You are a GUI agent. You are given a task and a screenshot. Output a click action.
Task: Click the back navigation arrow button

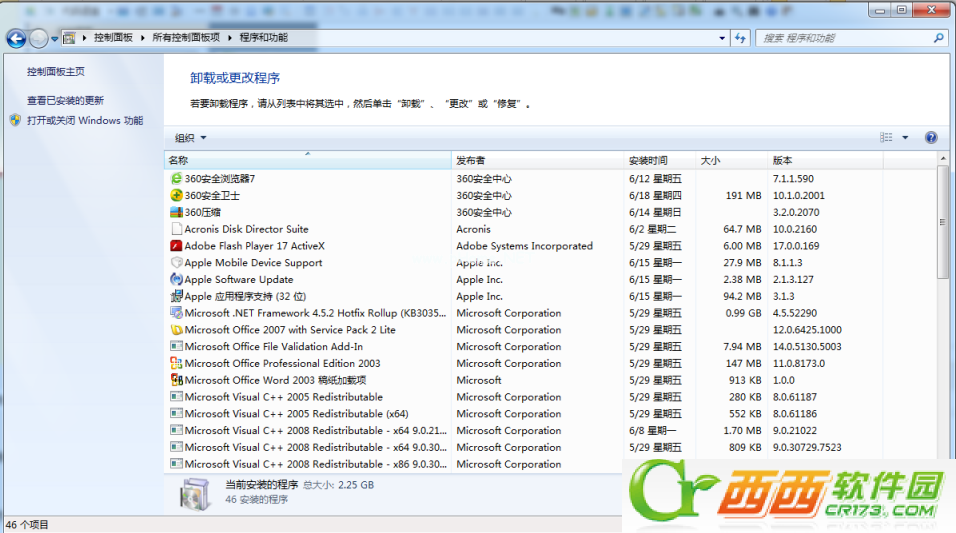point(16,38)
